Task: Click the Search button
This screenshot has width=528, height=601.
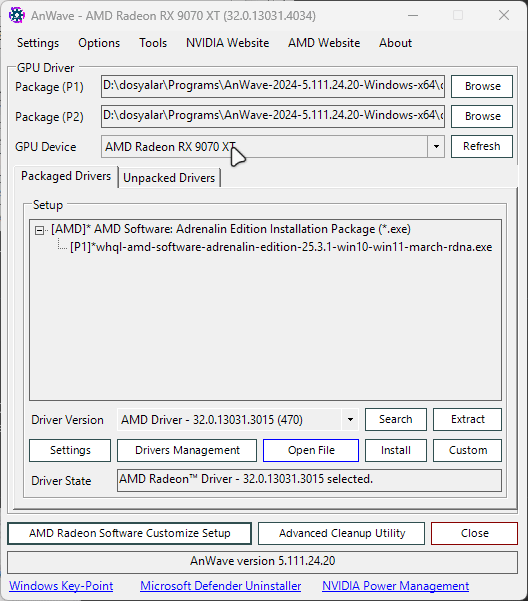Action: 396,419
